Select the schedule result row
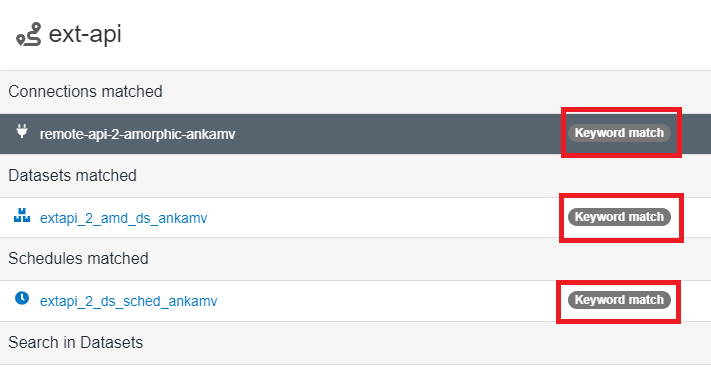The width and height of the screenshot is (711, 370). pyautogui.click(x=356, y=301)
